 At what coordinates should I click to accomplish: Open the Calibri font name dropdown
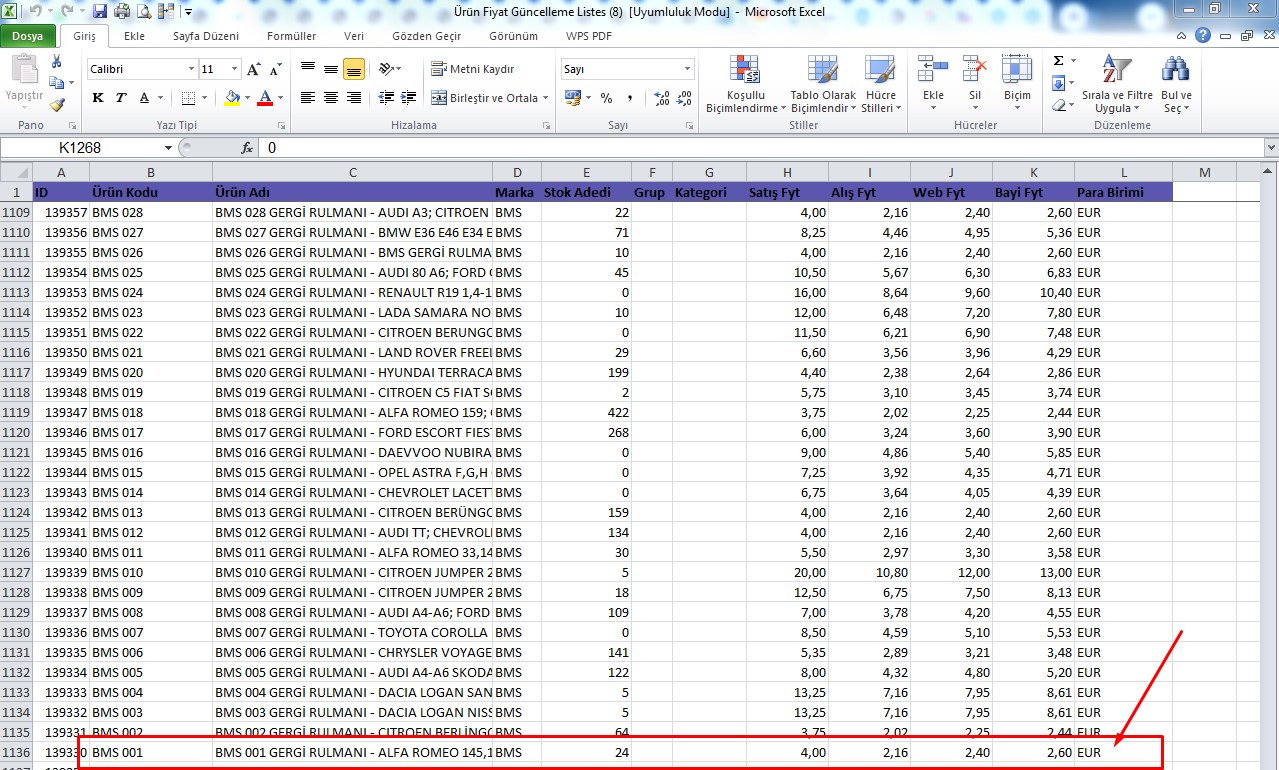click(191, 70)
